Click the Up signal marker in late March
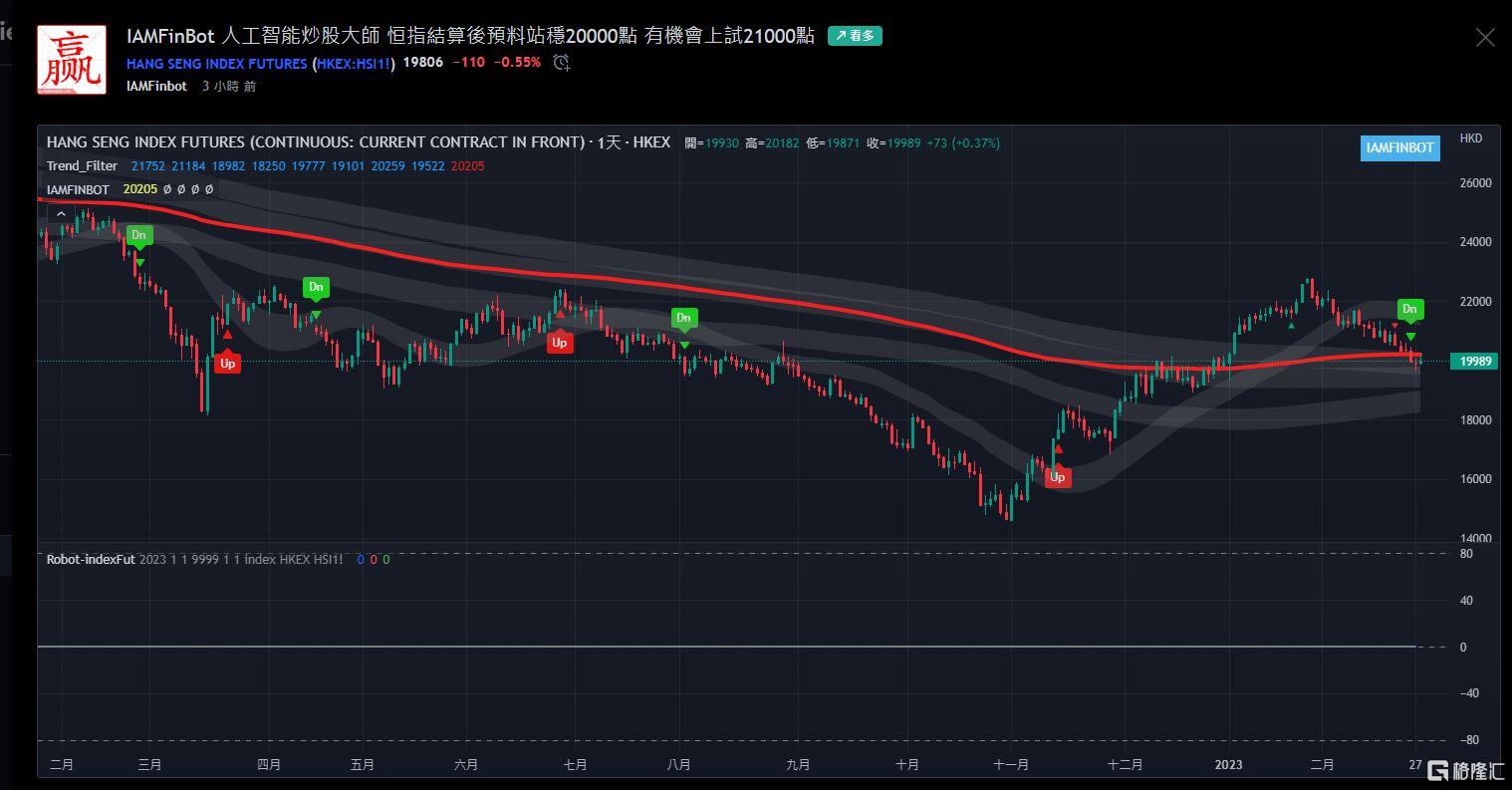The image size is (1512, 790). (227, 364)
